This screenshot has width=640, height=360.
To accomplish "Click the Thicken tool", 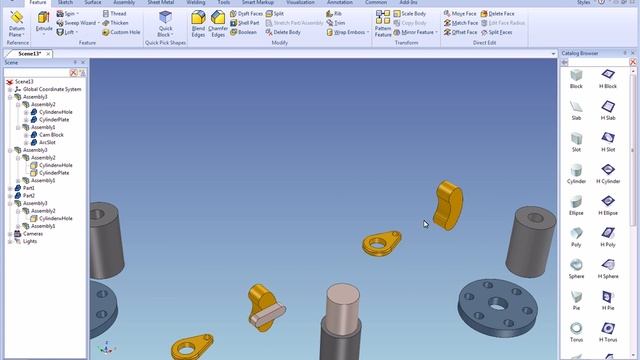I will point(116,23).
